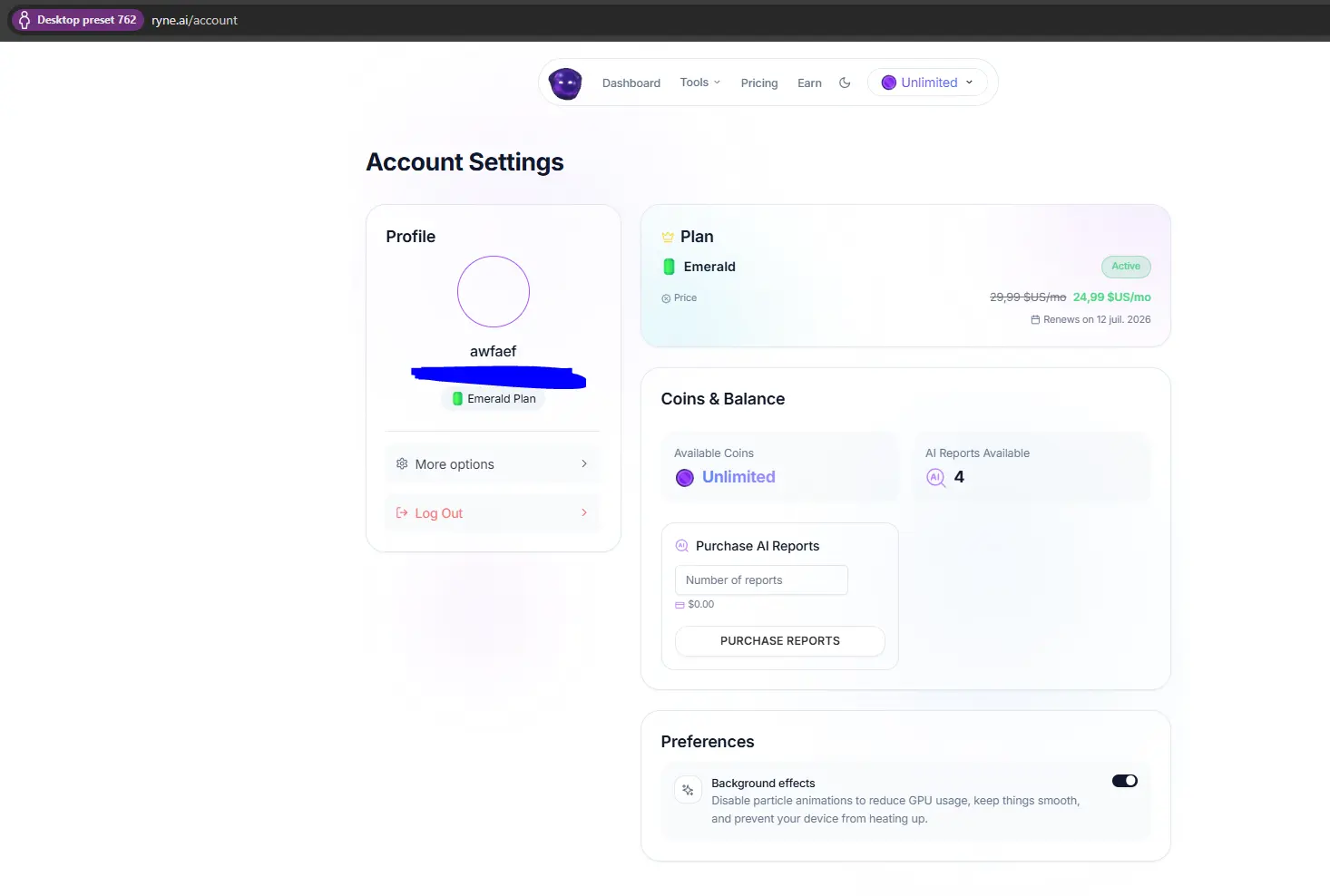This screenshot has width=1330, height=896.
Task: Click the PURCHASE REPORTS button
Action: [x=780, y=641]
